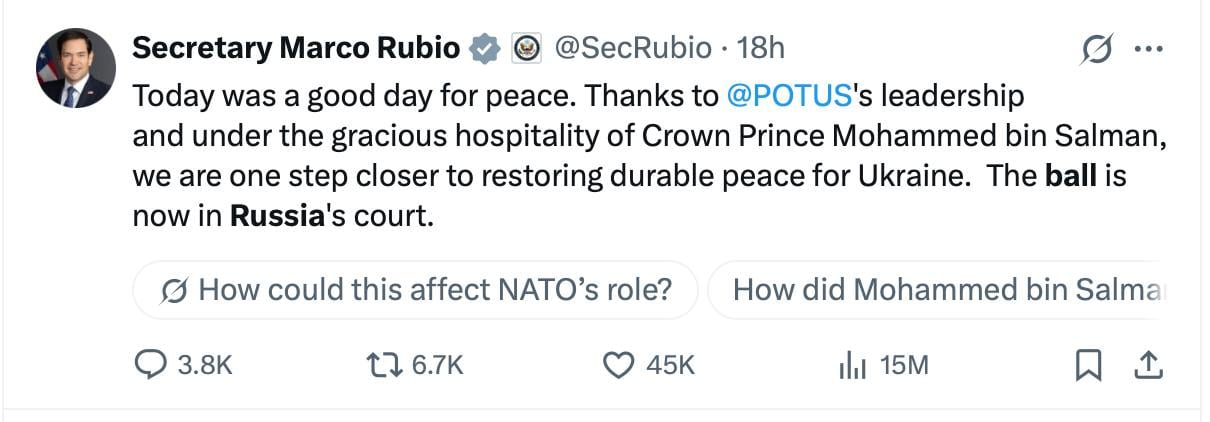Open Marco Rubio's profile picture
The width and height of the screenshot is (1210, 422).
(76, 68)
